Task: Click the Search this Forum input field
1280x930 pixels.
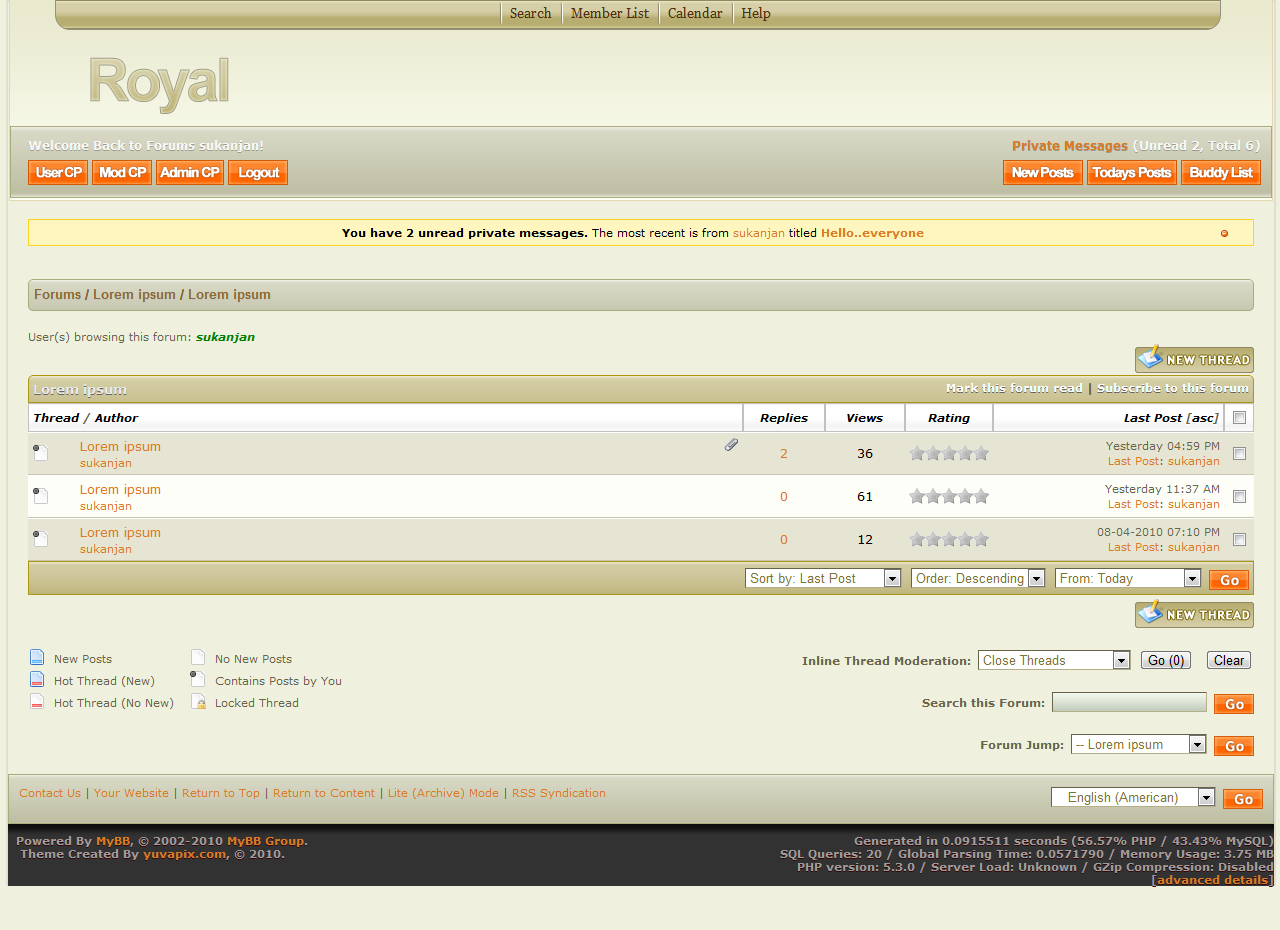Action: click(1129, 703)
